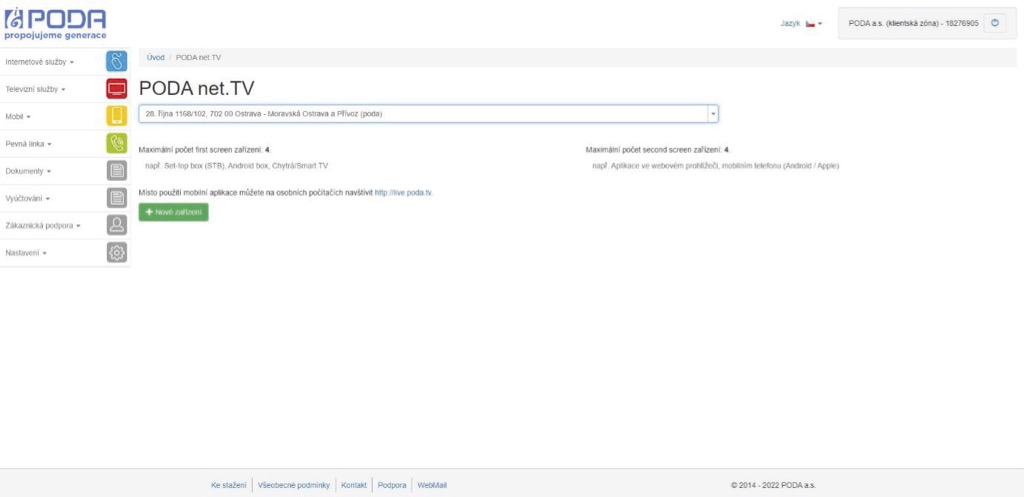Expand the Nastavení menu

click(26, 253)
